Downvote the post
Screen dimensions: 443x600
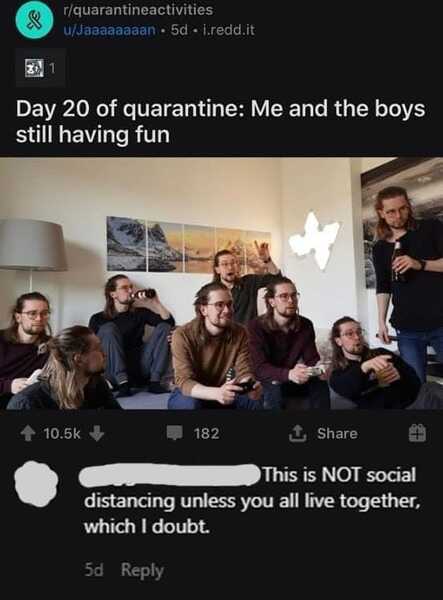pos(96,434)
